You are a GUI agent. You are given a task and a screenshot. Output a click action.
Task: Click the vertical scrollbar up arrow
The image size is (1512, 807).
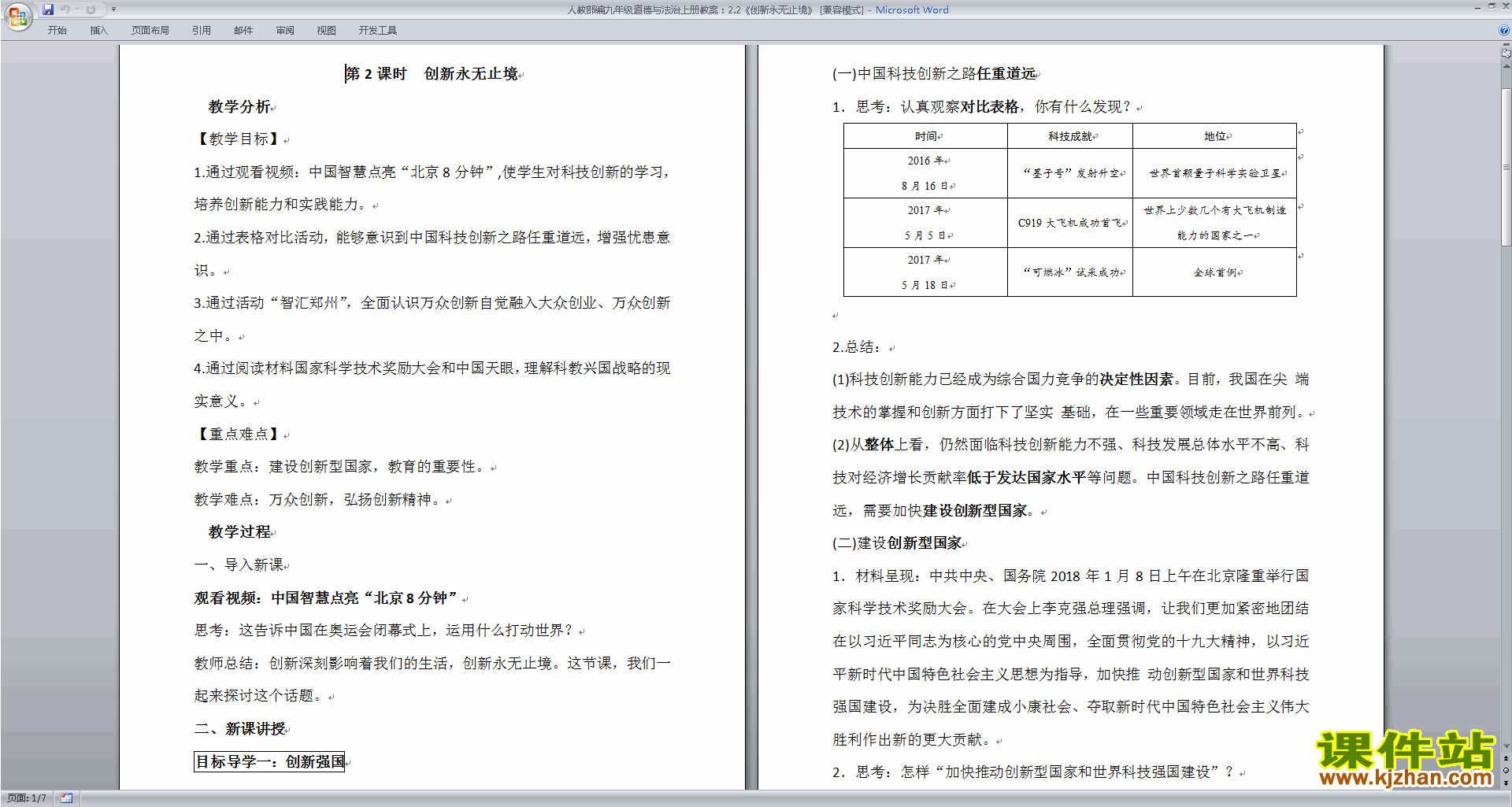click(x=1506, y=66)
